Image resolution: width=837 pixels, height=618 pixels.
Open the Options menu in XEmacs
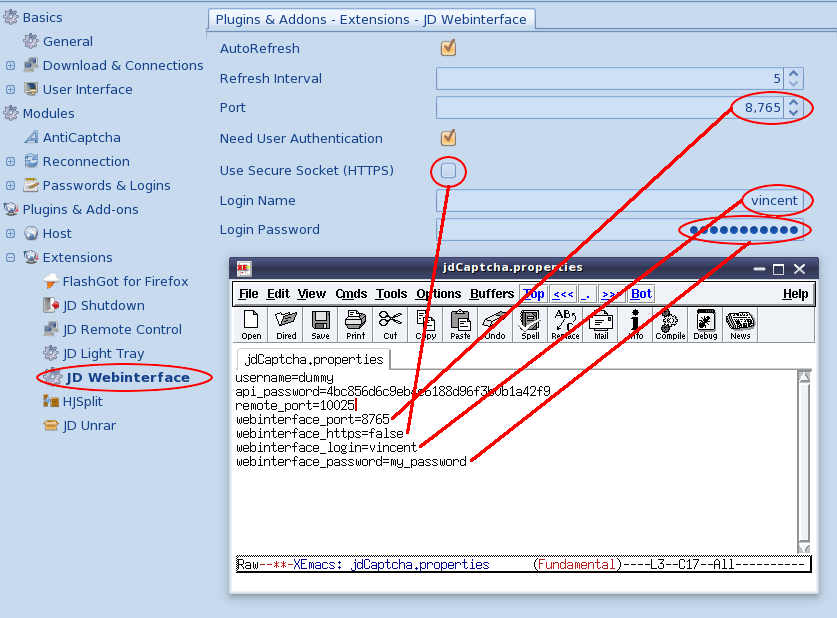coord(438,294)
